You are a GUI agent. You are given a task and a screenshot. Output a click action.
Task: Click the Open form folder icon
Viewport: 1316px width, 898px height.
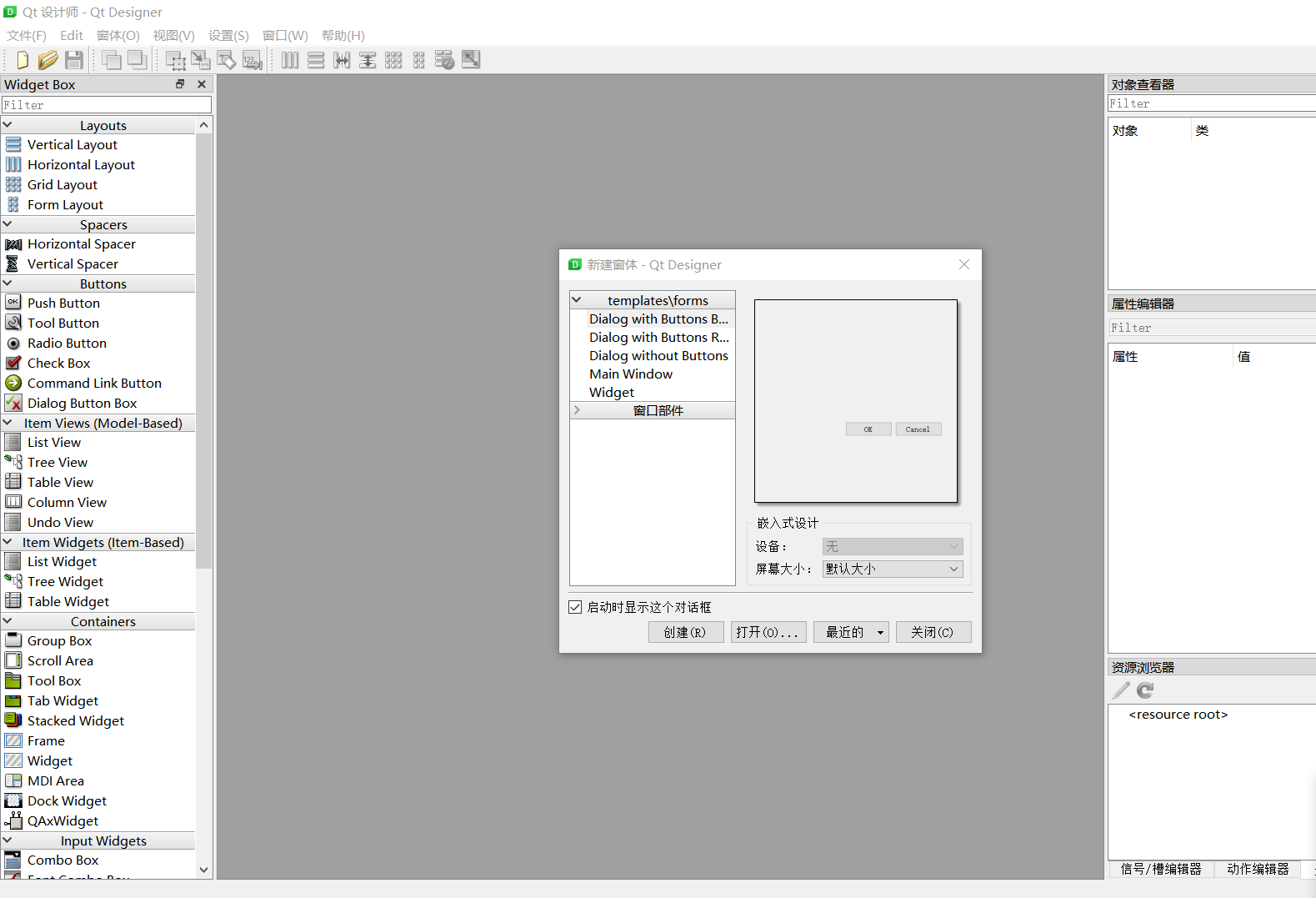(48, 60)
